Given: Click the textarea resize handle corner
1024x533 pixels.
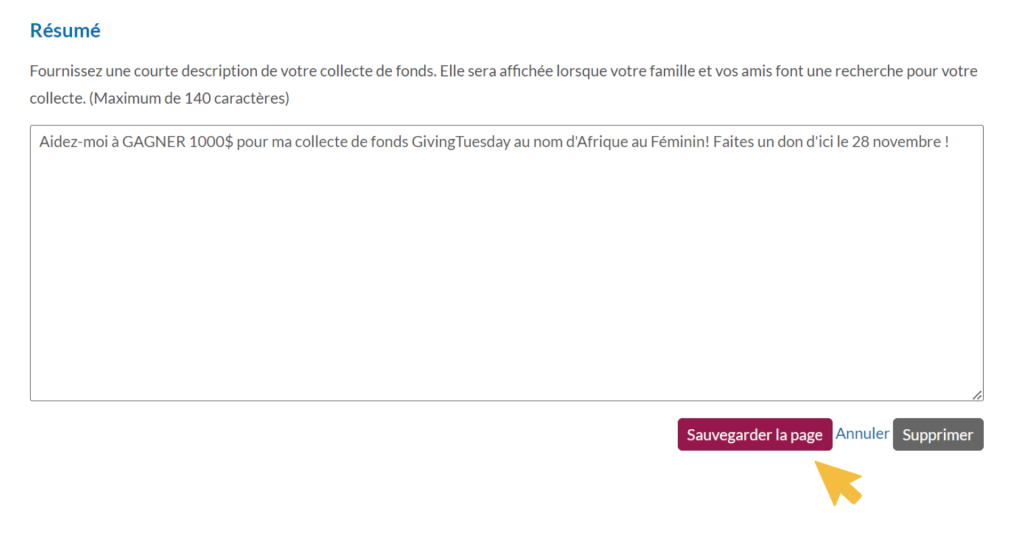Looking at the screenshot, I should tap(977, 395).
